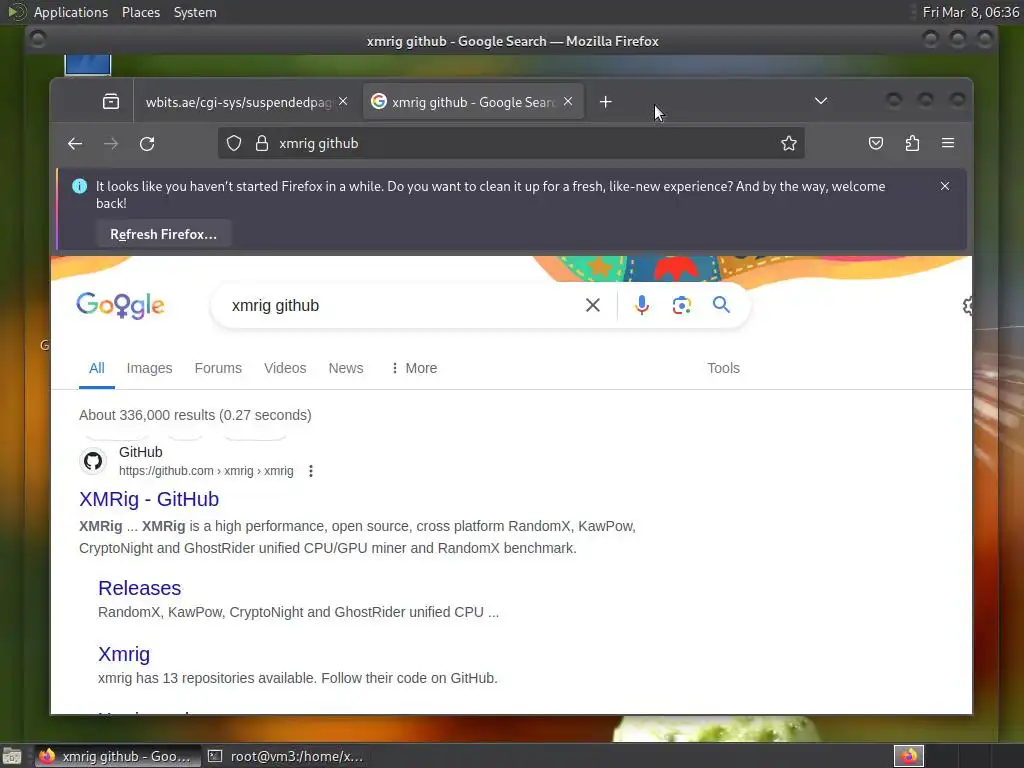Click the GitHub favicon in first result
Image resolution: width=1024 pixels, height=768 pixels.
pos(93,461)
